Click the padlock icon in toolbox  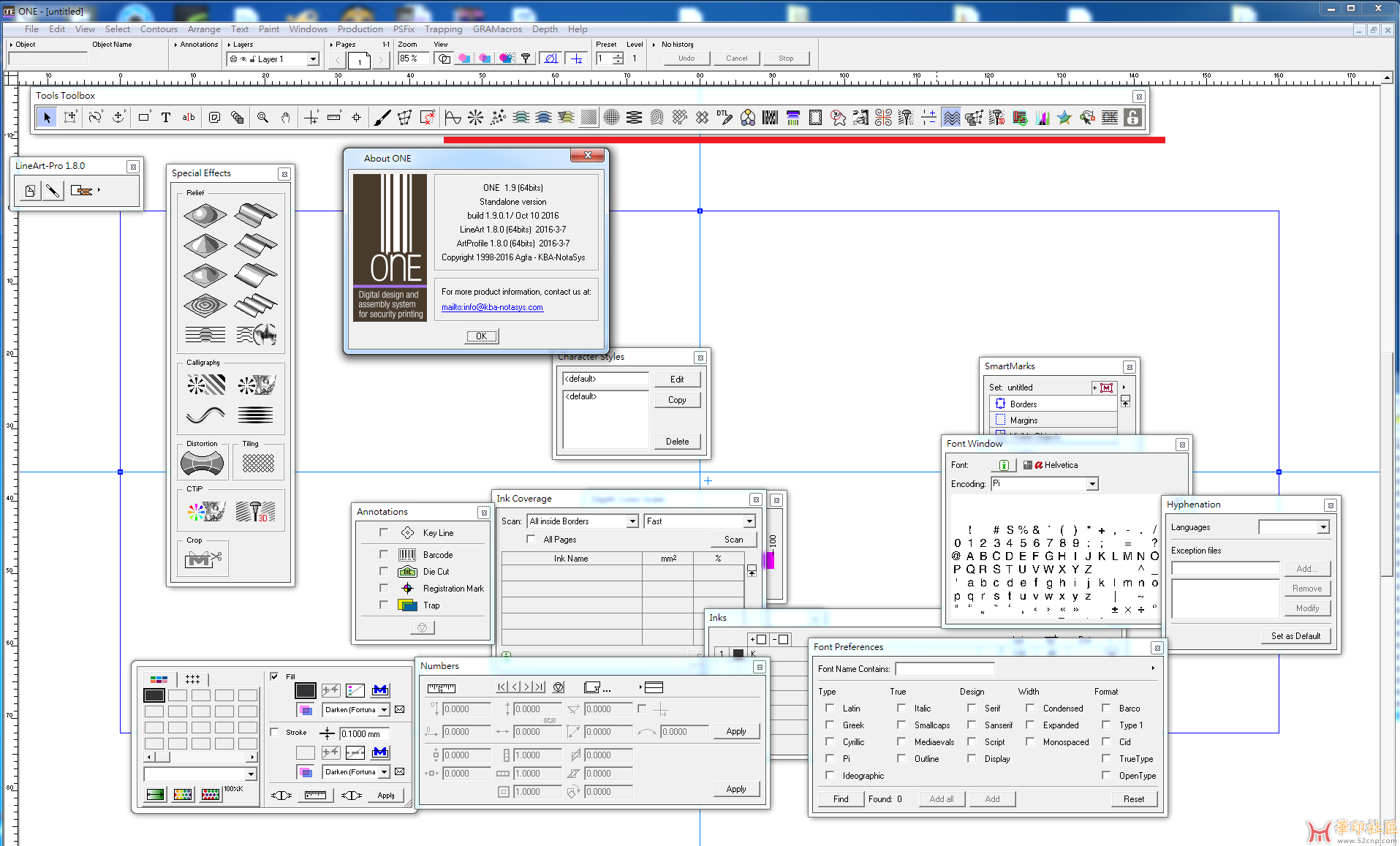1132,117
